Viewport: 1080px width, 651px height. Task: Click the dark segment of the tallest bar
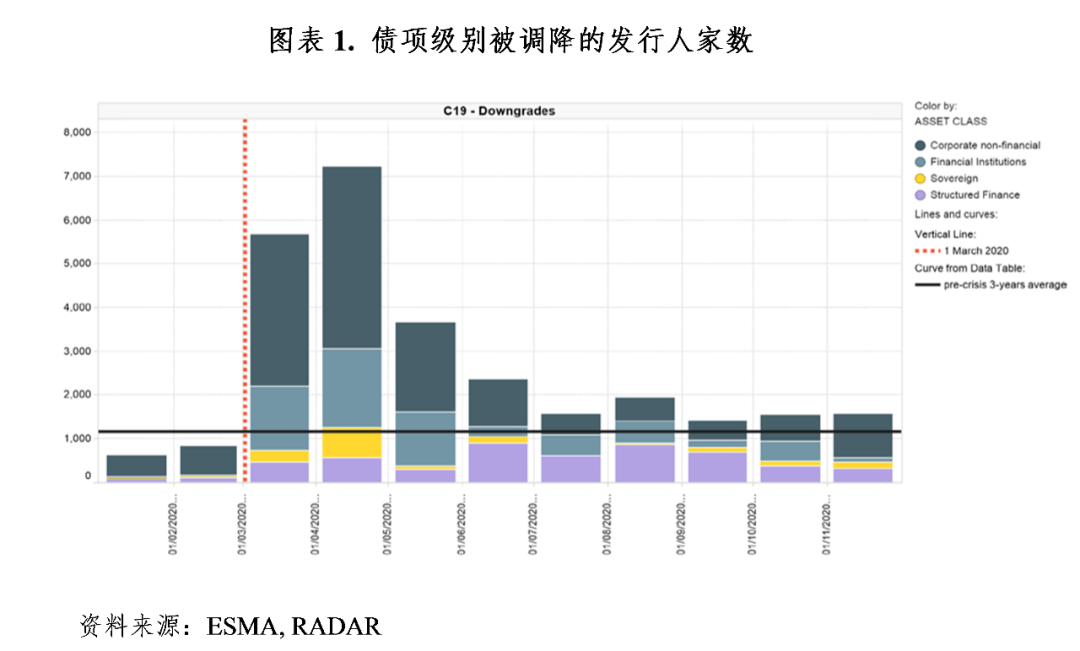point(351,255)
